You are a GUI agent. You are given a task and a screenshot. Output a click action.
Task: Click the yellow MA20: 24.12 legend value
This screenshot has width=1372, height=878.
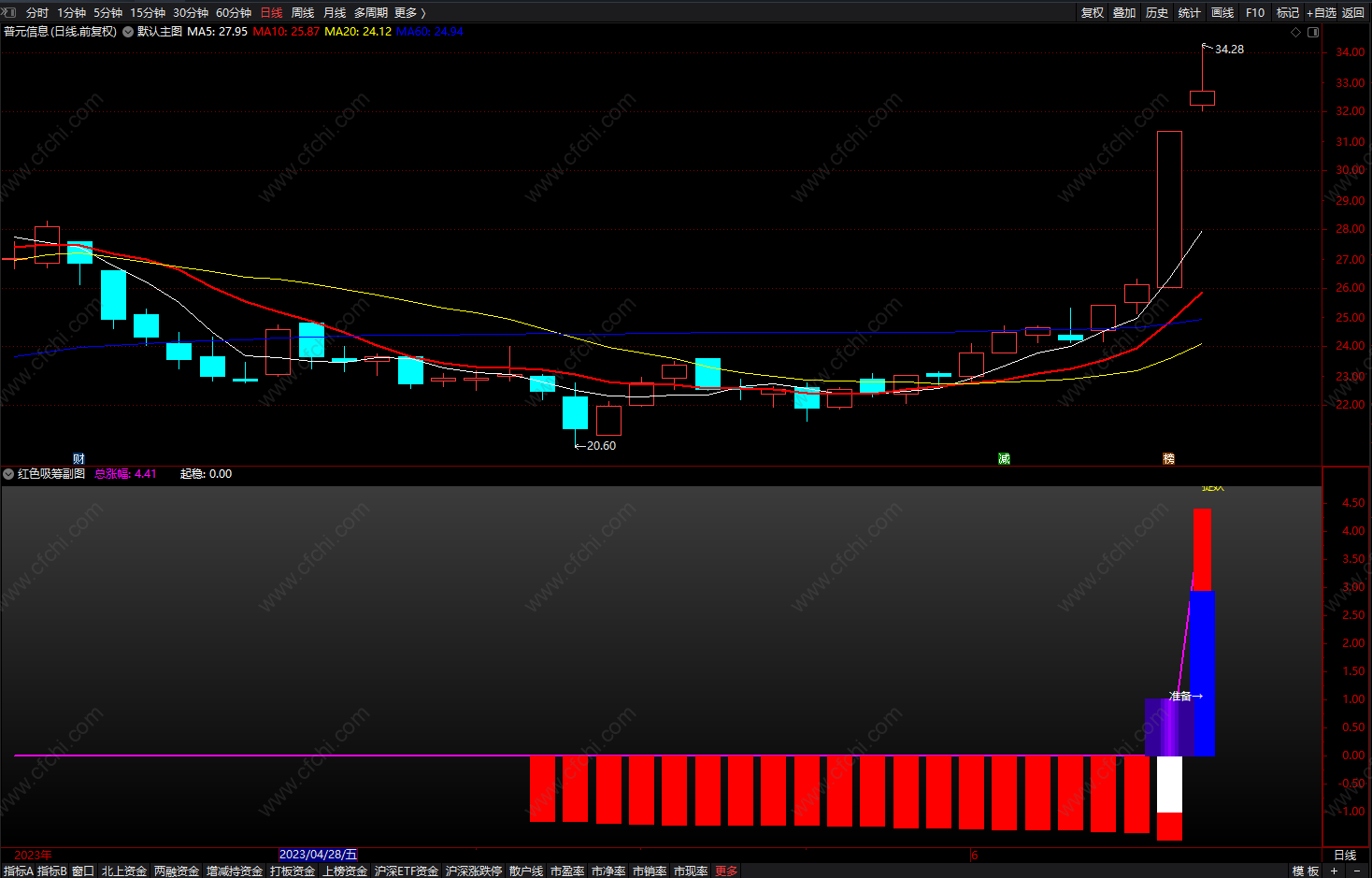click(358, 32)
